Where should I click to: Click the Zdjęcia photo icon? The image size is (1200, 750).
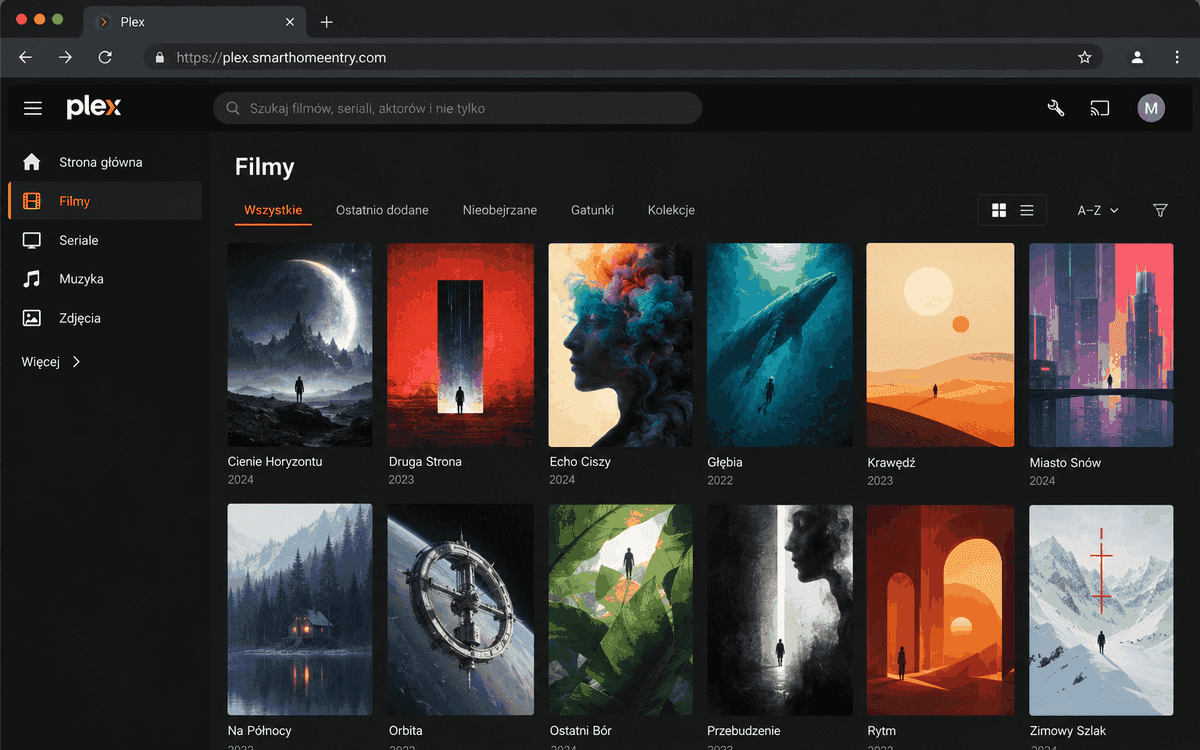tap(32, 318)
